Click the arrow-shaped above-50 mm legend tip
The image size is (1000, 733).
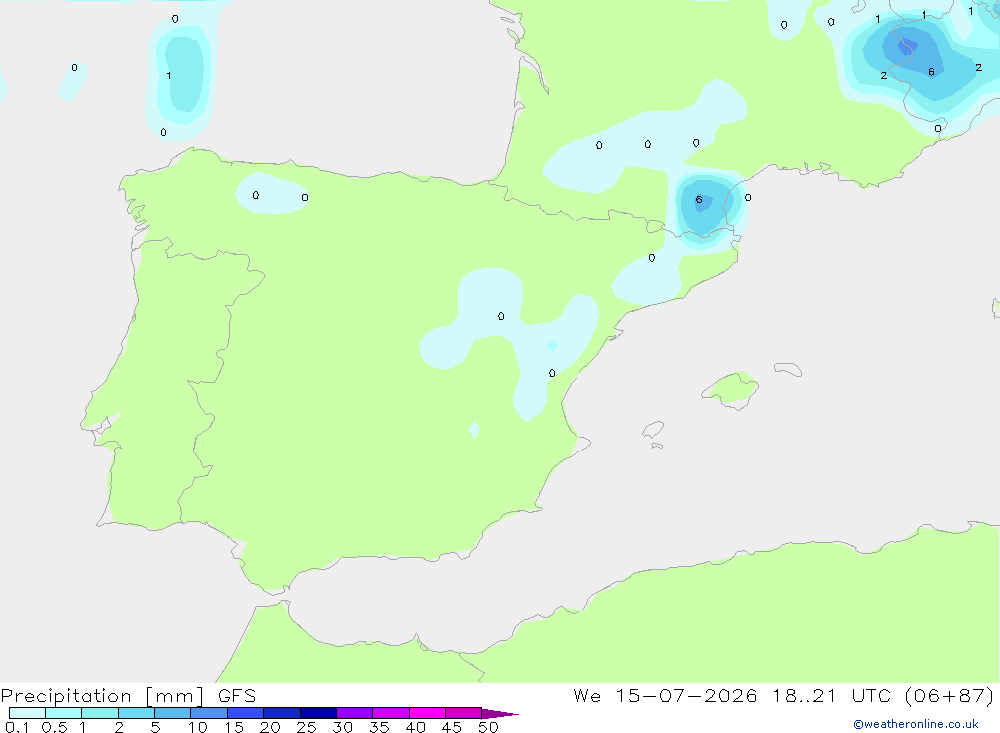coord(499,713)
